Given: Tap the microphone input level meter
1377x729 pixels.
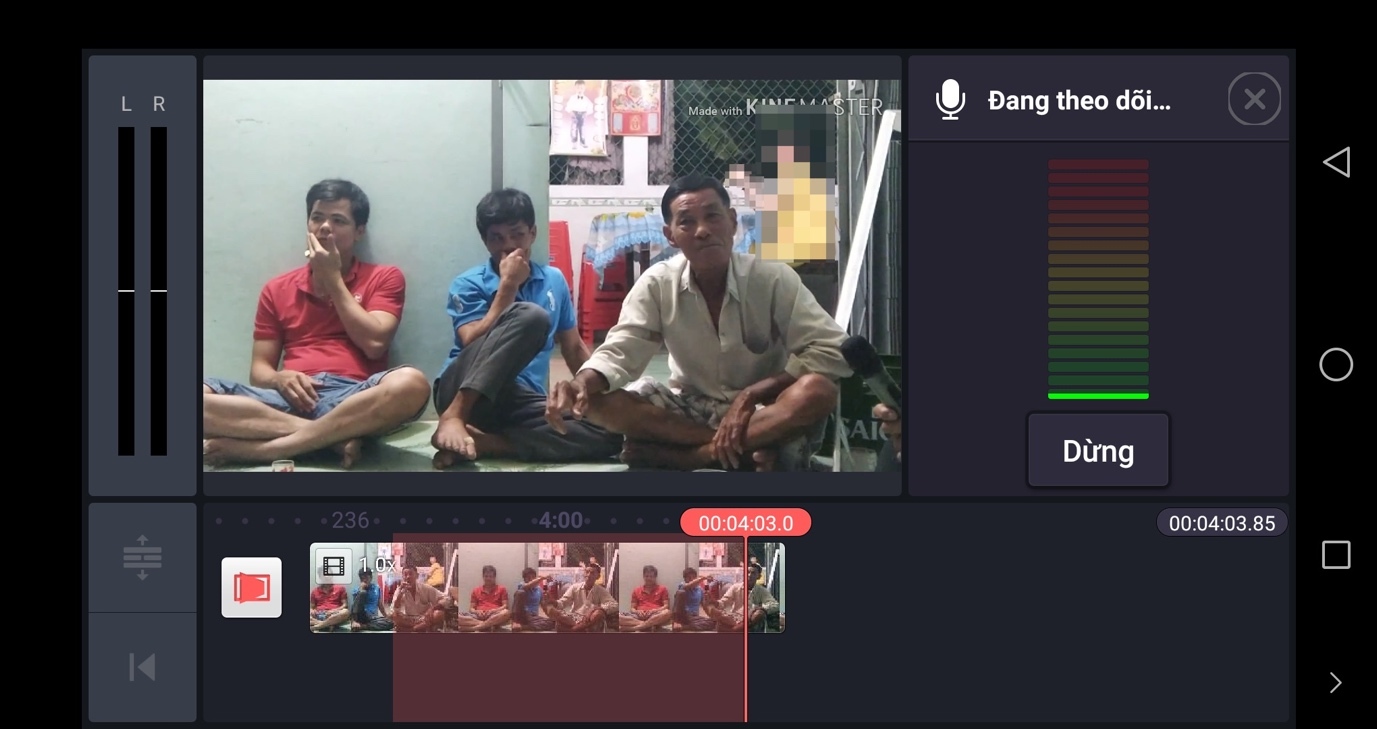Looking at the screenshot, I should tap(1097, 280).
